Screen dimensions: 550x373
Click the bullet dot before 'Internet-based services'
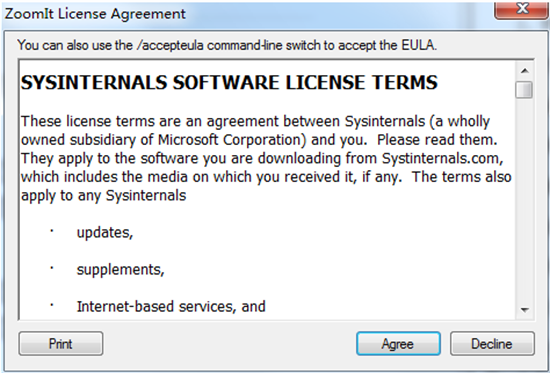[x=52, y=305]
